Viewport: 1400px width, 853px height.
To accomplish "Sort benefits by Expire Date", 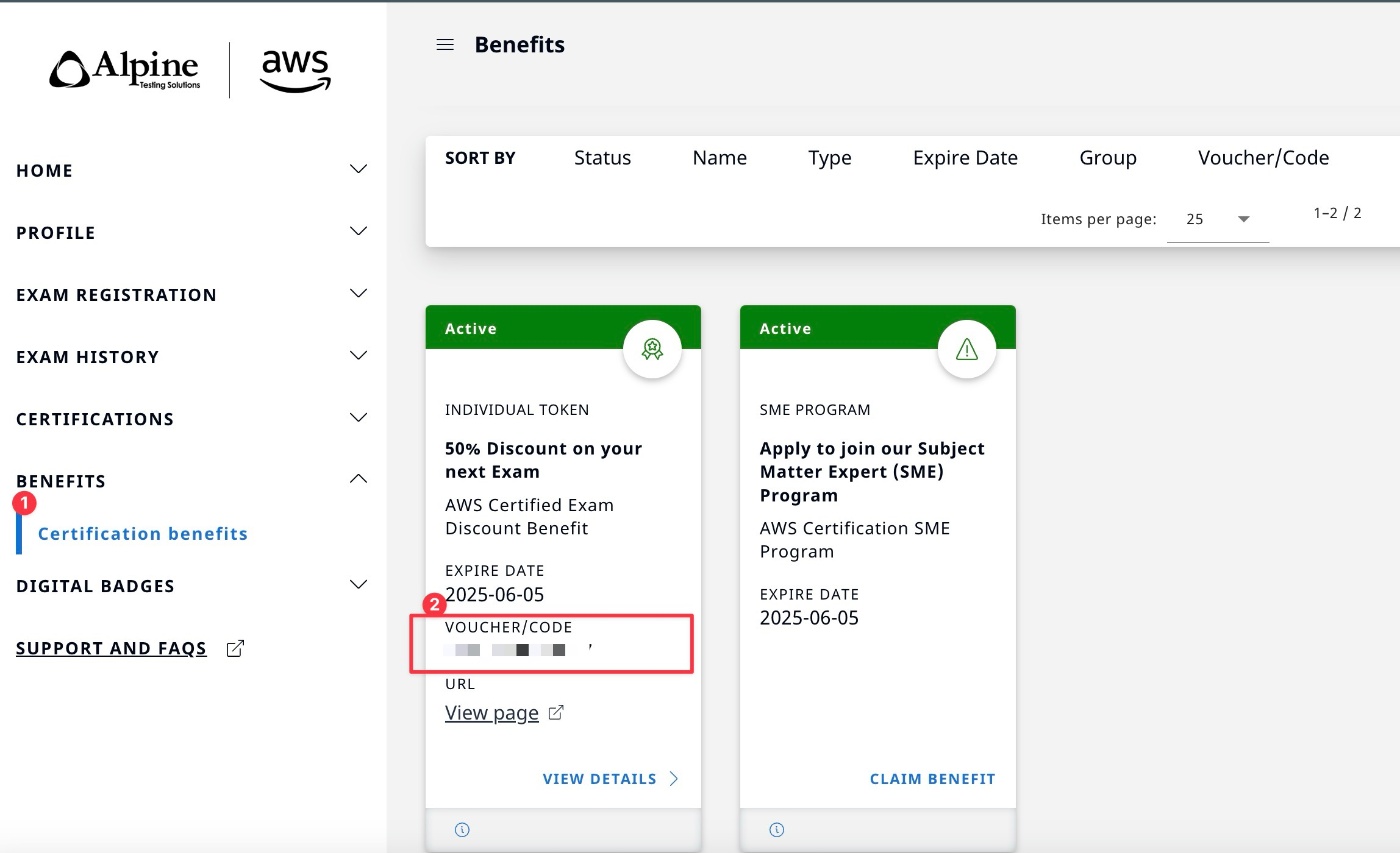I will coord(965,158).
